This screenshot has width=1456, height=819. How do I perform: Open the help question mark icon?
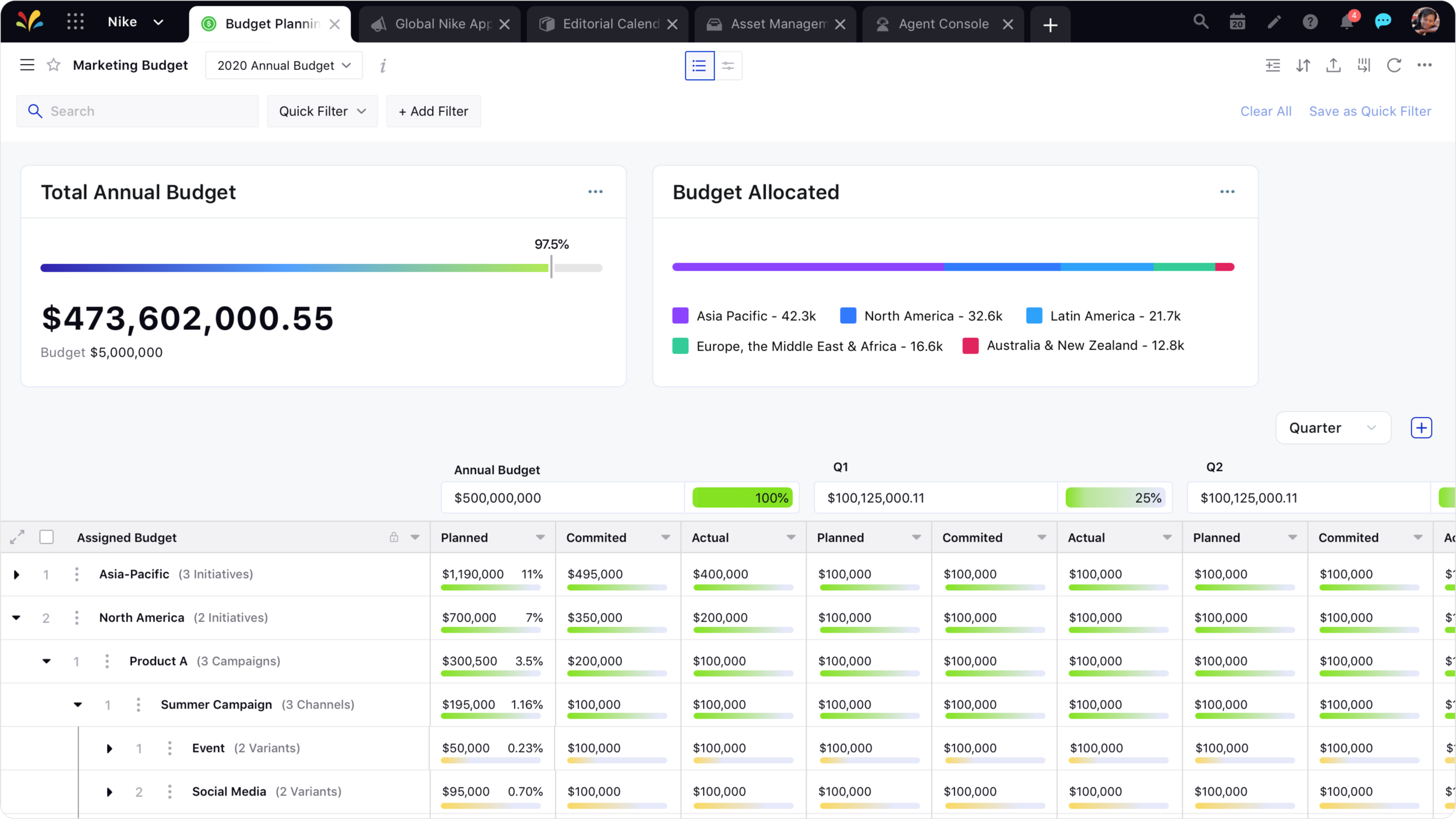point(1310,22)
